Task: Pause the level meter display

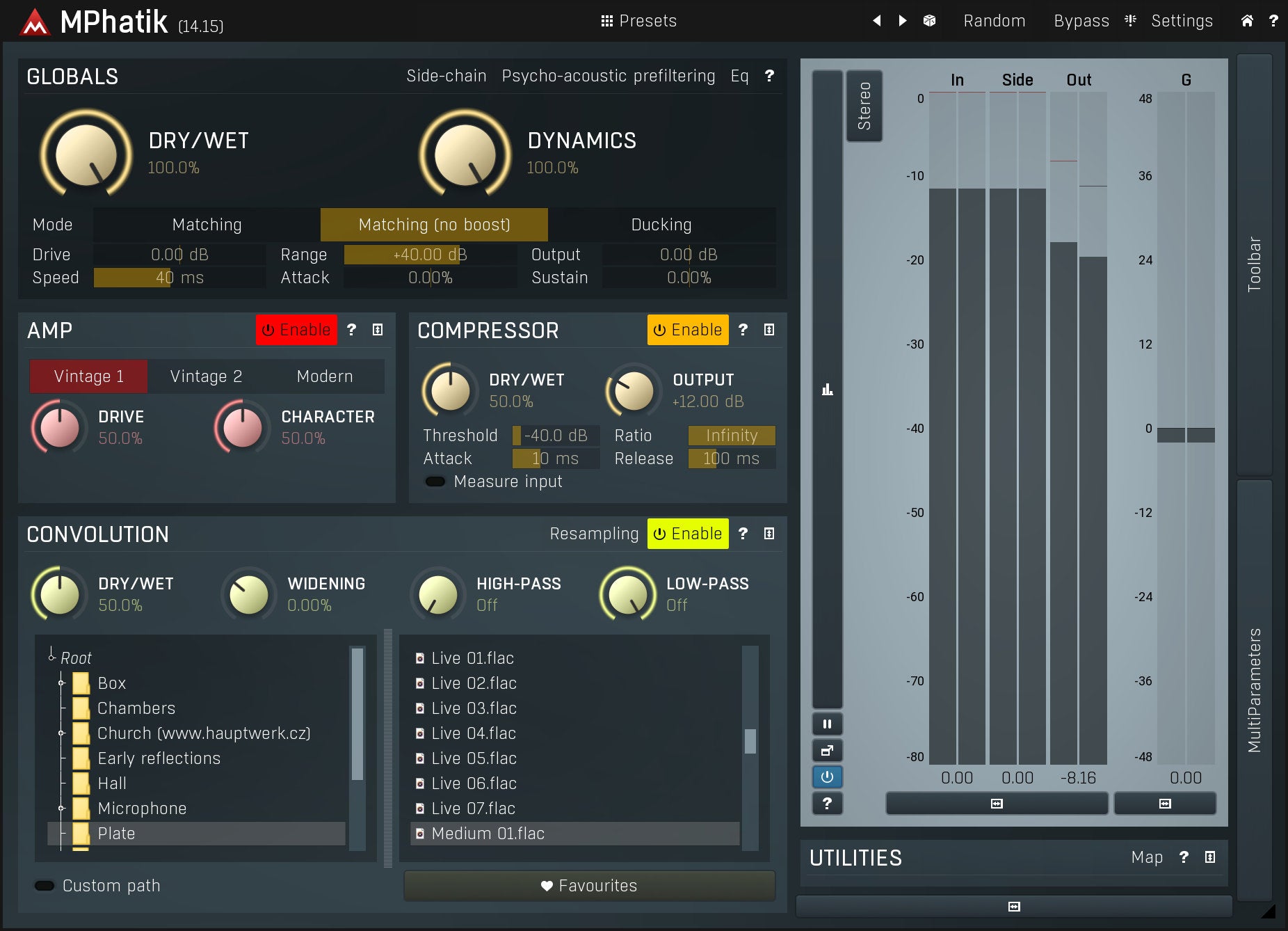Action: tap(827, 724)
